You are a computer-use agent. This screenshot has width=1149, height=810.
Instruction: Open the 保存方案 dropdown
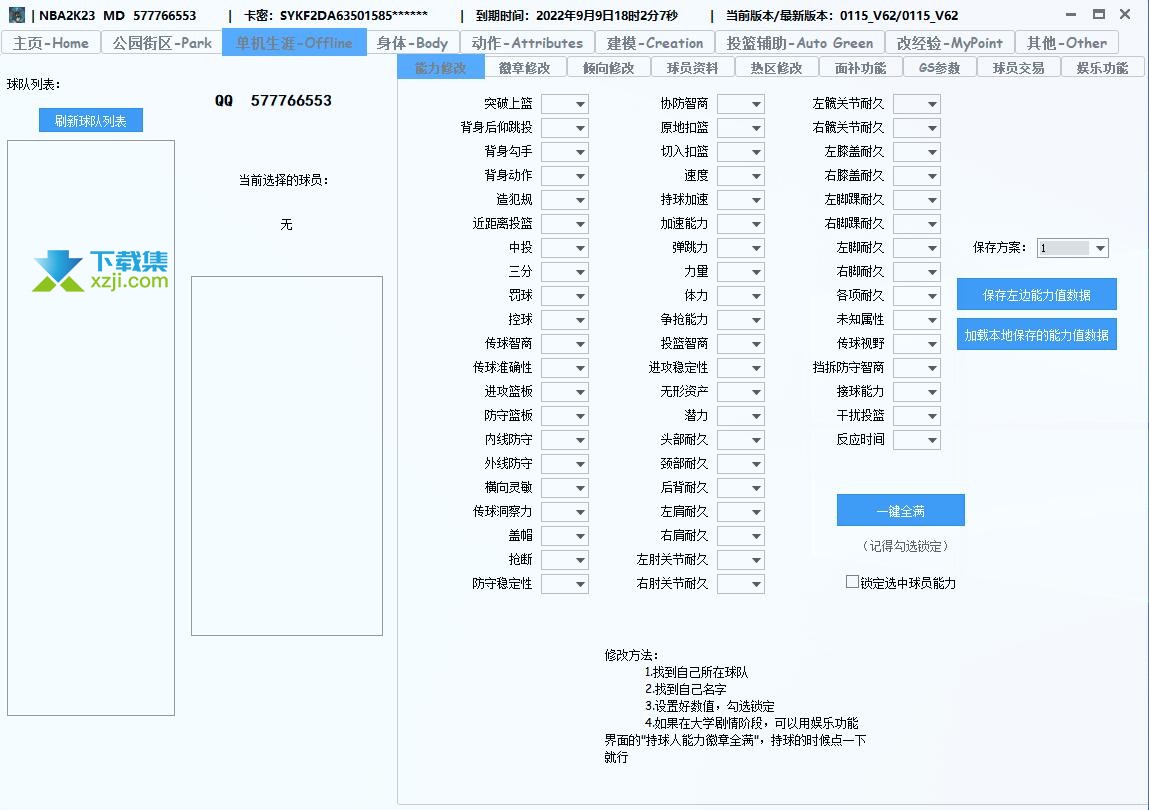1073,248
